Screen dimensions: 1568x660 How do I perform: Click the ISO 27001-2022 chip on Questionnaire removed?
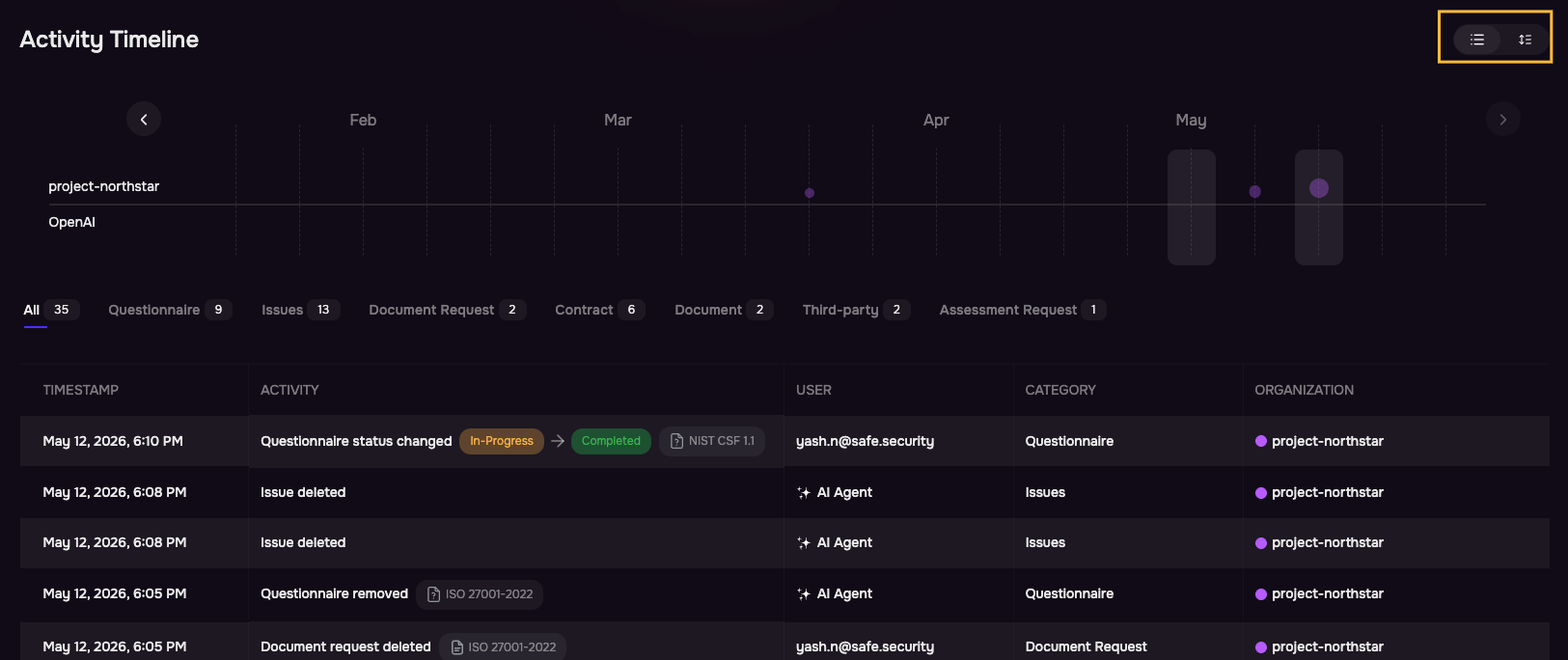[x=480, y=594]
